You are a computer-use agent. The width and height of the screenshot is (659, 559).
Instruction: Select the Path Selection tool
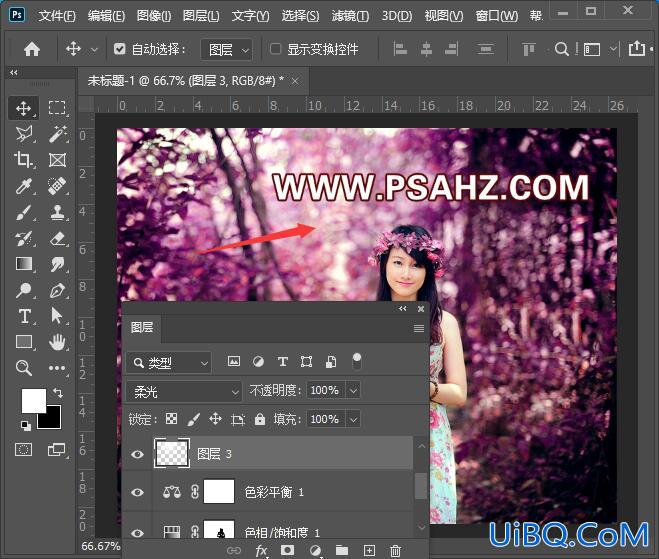(x=57, y=316)
